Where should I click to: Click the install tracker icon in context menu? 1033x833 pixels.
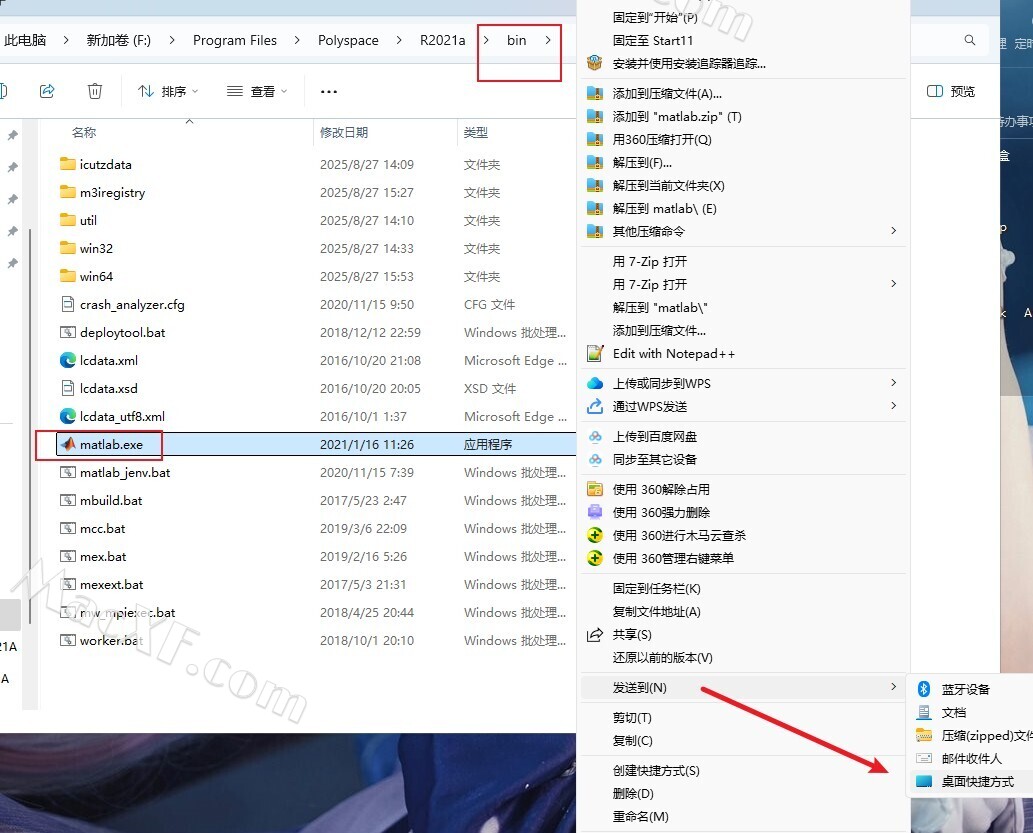click(595, 63)
